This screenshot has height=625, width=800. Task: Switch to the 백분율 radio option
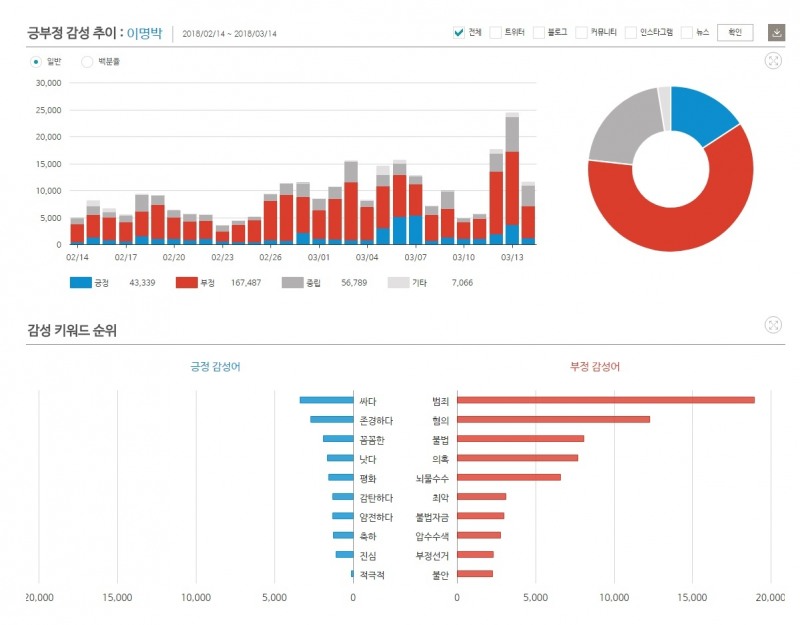point(87,61)
